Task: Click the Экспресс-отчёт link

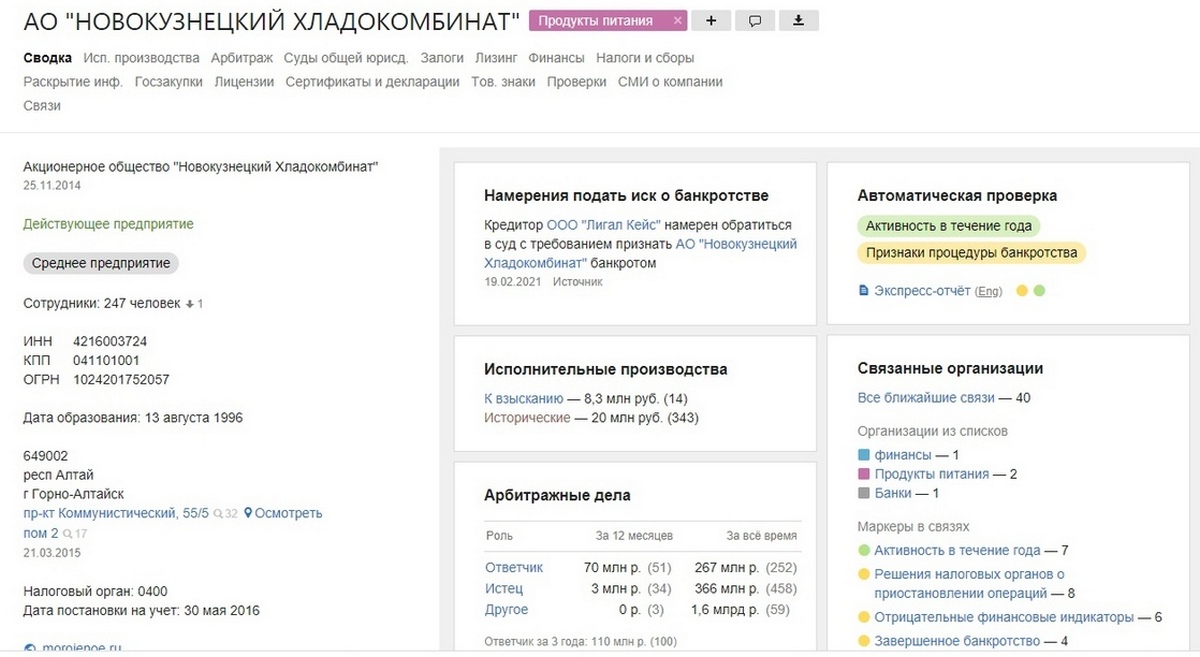Action: (922, 291)
